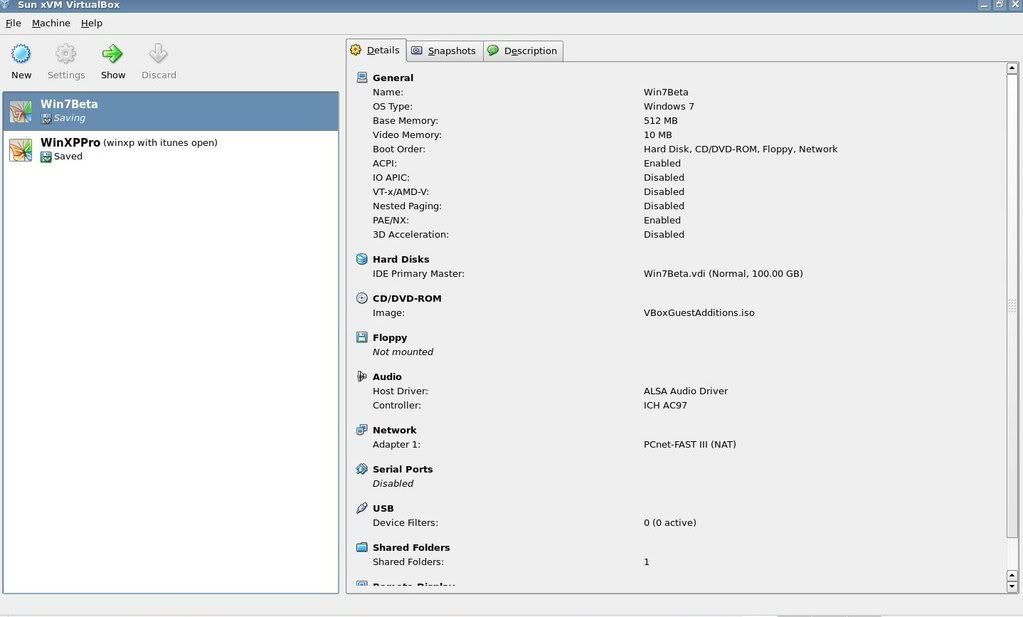This screenshot has width=1023, height=617.
Task: Click the Discard toolbar icon
Action: pos(158,54)
